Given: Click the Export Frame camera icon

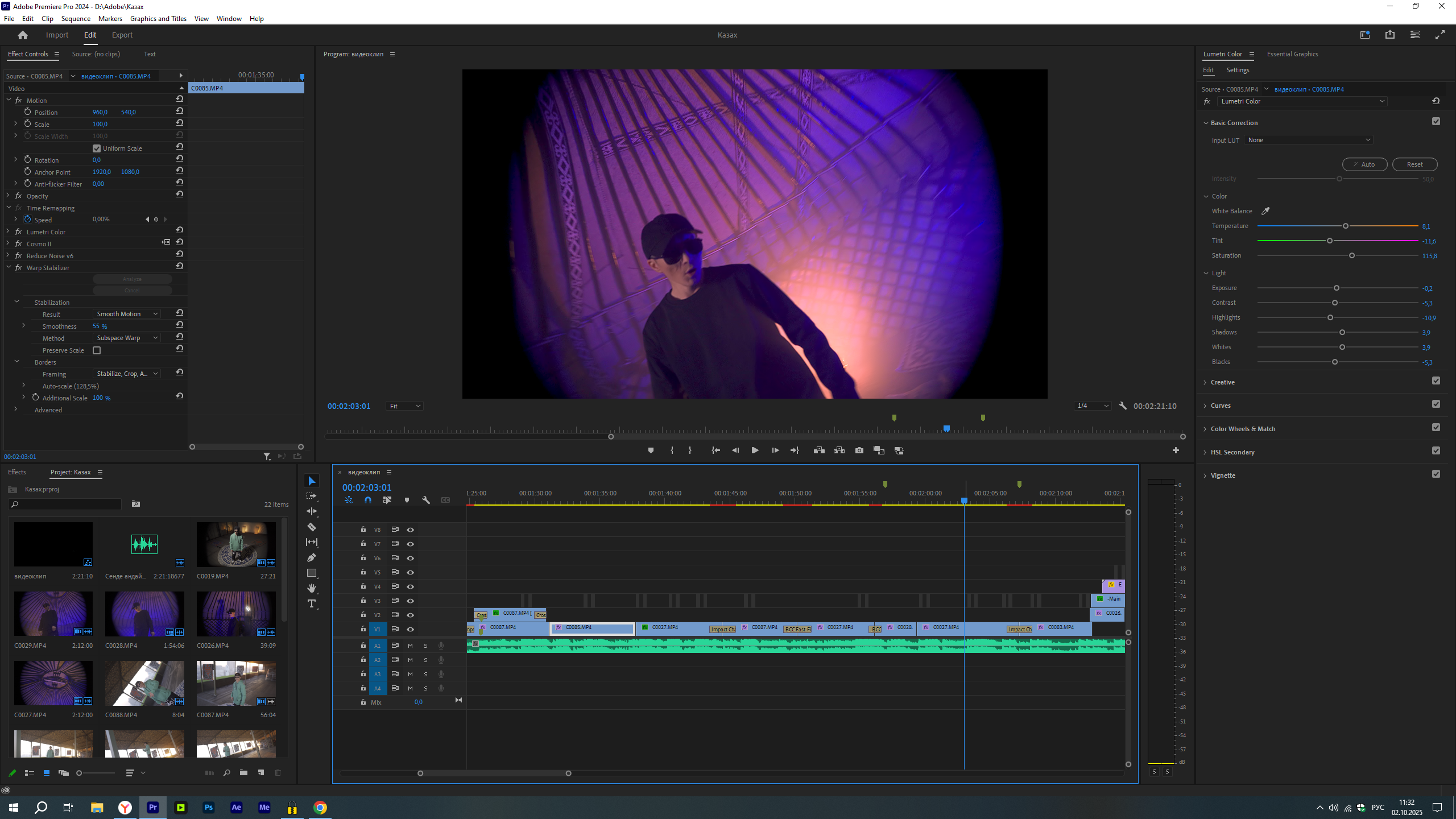Looking at the screenshot, I should (859, 450).
